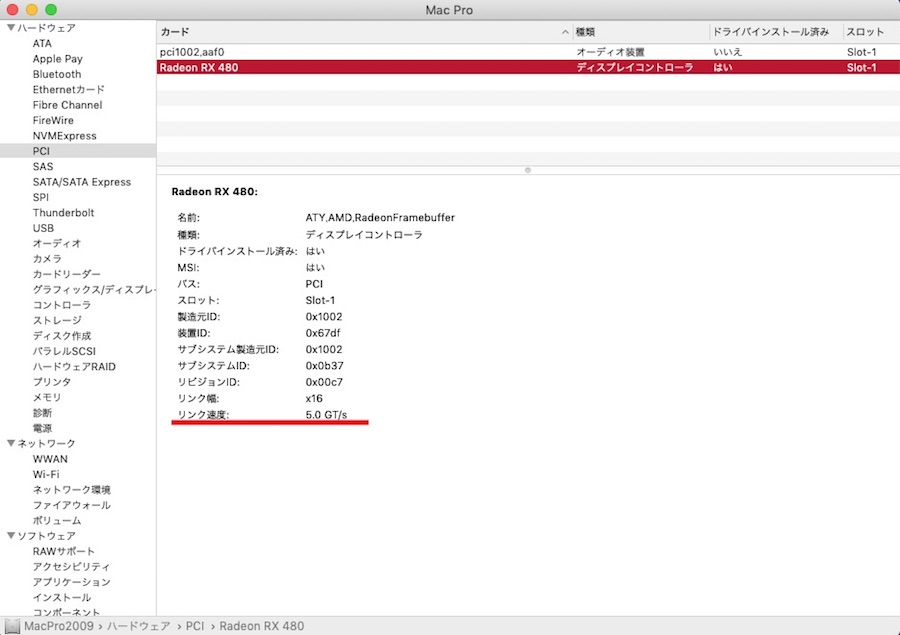The width and height of the screenshot is (900, 635).
Task: Select アプリケーション in the sidebar
Action: pos(72,582)
